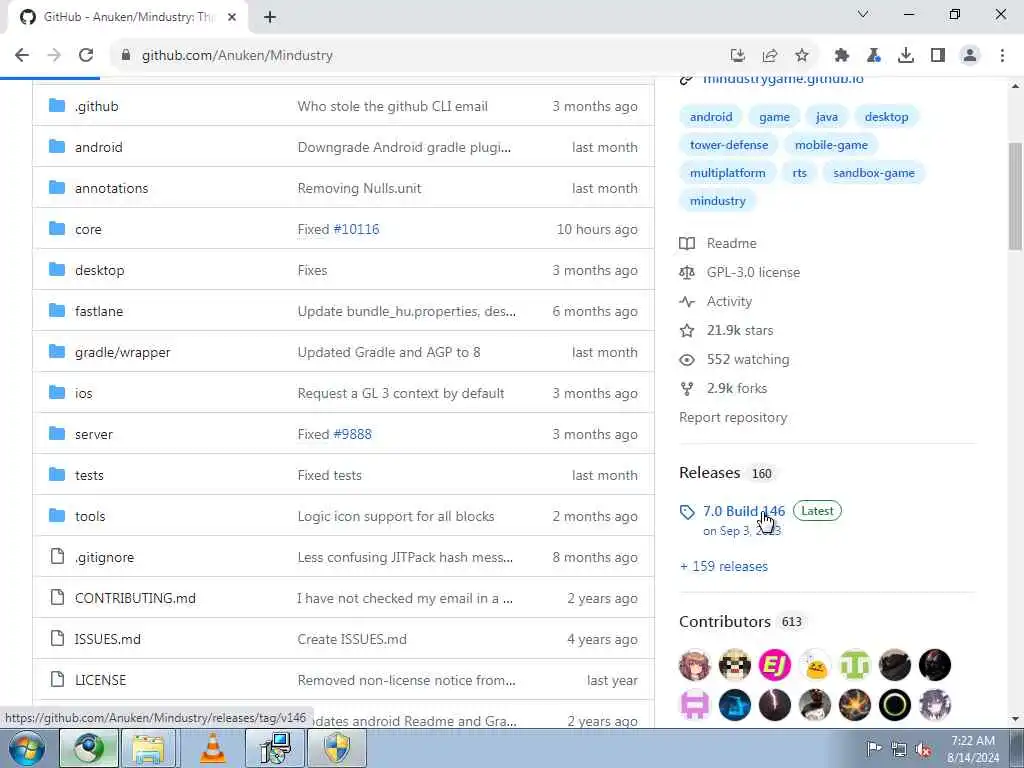
Task: Open the extensions puzzle icon
Action: pyautogui.click(x=842, y=56)
